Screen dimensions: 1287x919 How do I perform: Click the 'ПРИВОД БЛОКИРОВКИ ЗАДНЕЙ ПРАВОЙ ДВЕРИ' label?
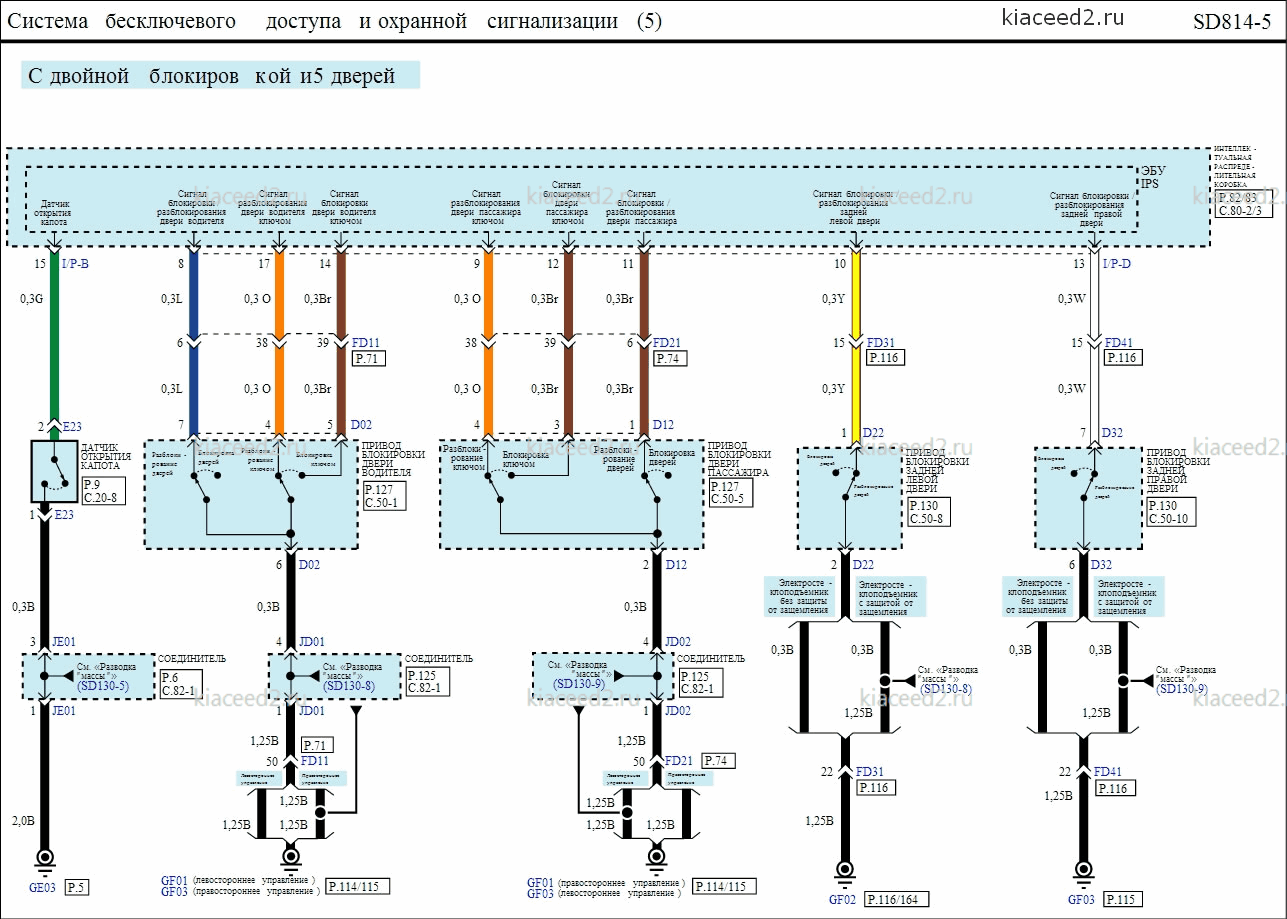pyautogui.click(x=1178, y=471)
